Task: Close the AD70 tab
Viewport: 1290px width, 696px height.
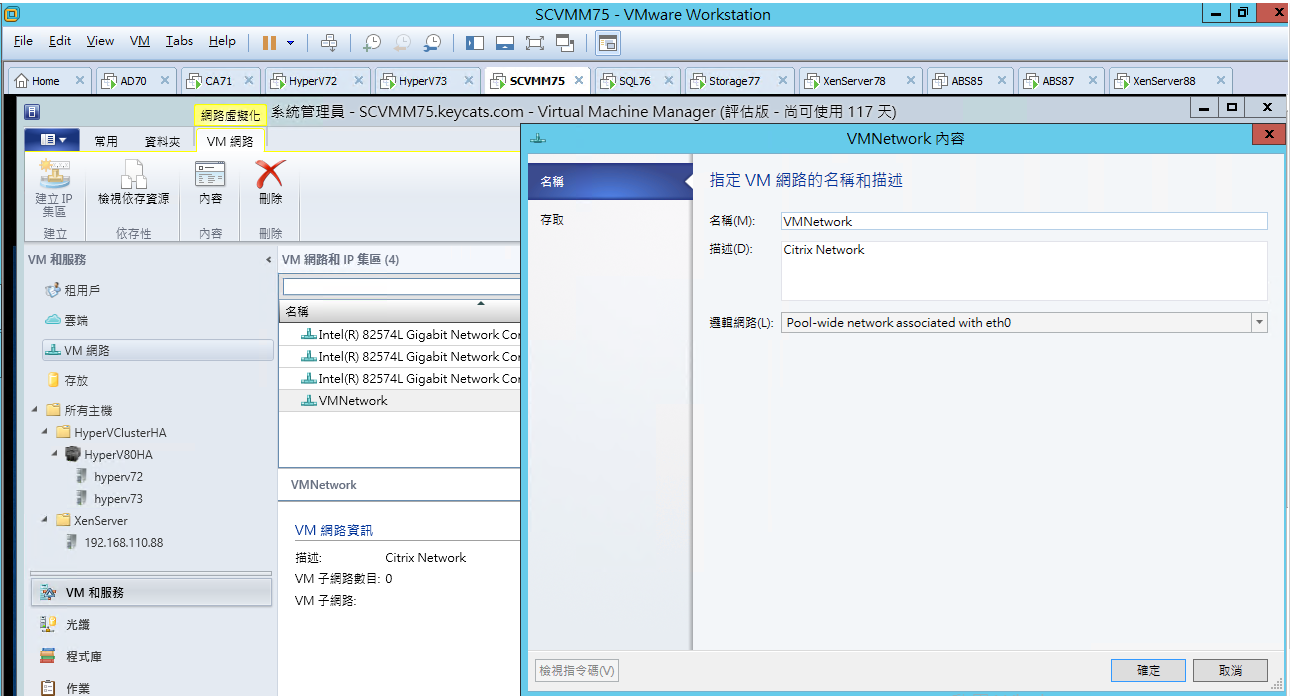Action: point(164,81)
